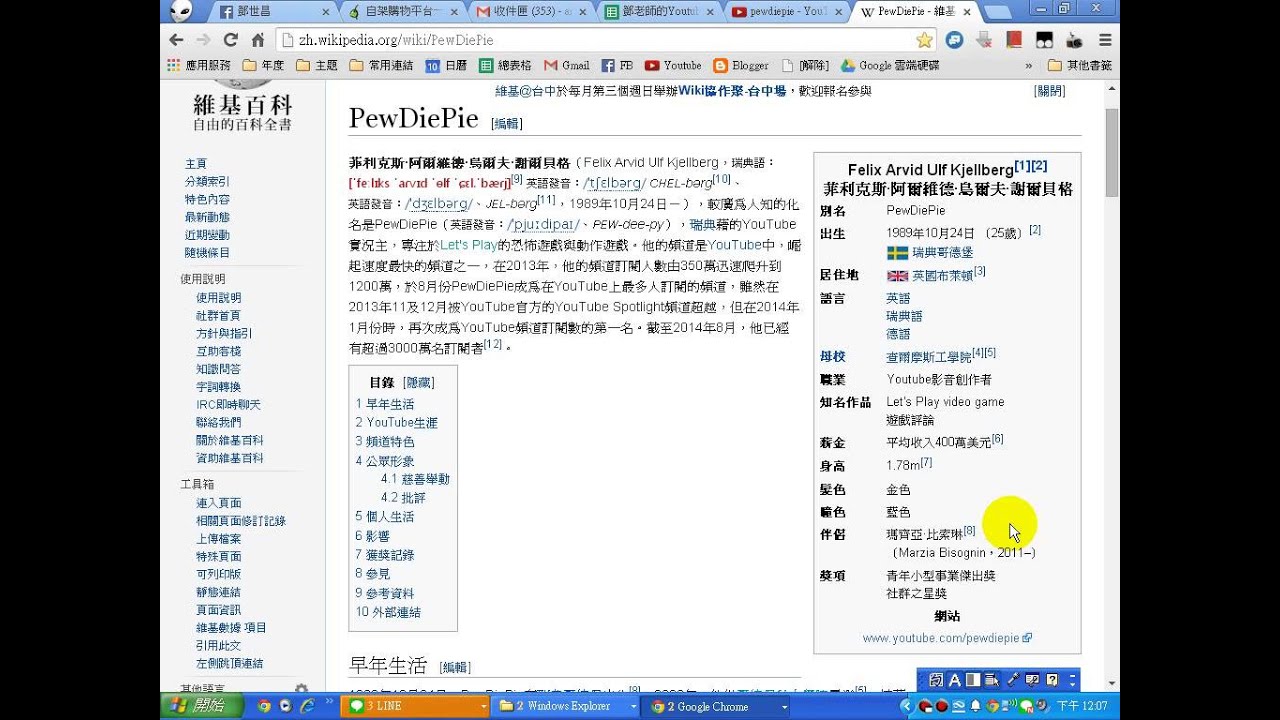
Task: Open the IME help question mark
Action: tap(1052, 680)
